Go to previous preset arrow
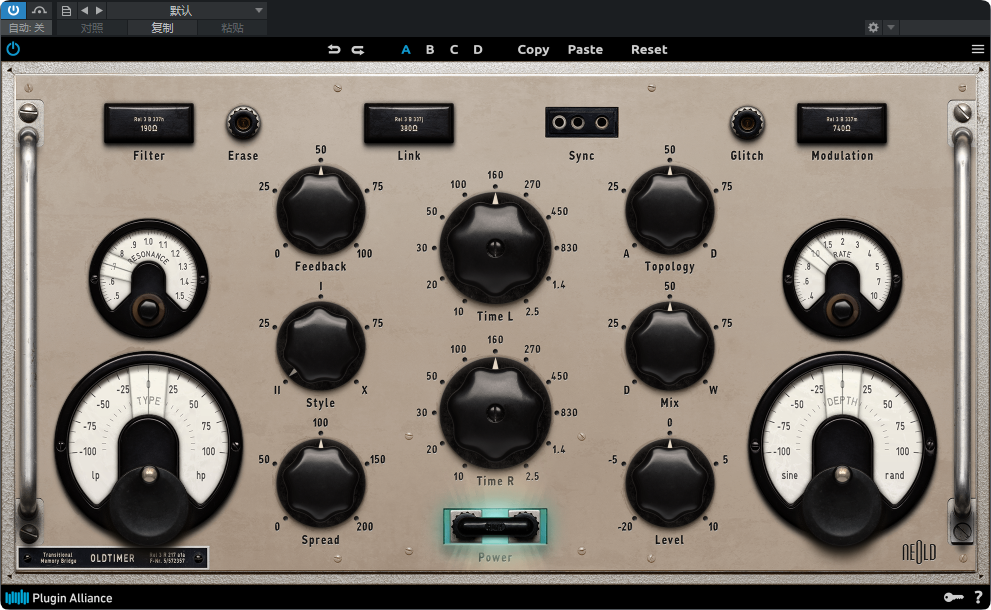Image resolution: width=991 pixels, height=610 pixels. 84,11
